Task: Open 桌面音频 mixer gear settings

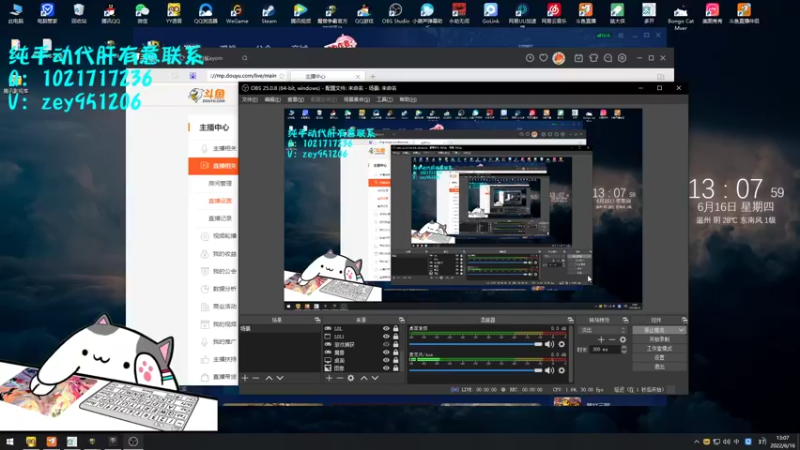Action: (x=562, y=344)
